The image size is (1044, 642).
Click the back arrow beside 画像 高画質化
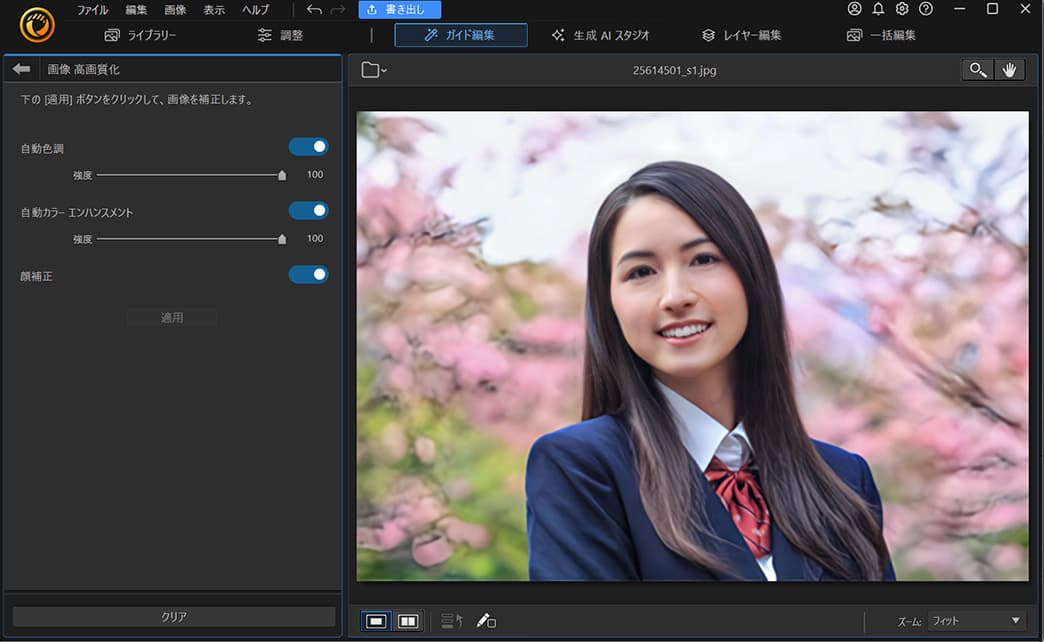(22, 69)
